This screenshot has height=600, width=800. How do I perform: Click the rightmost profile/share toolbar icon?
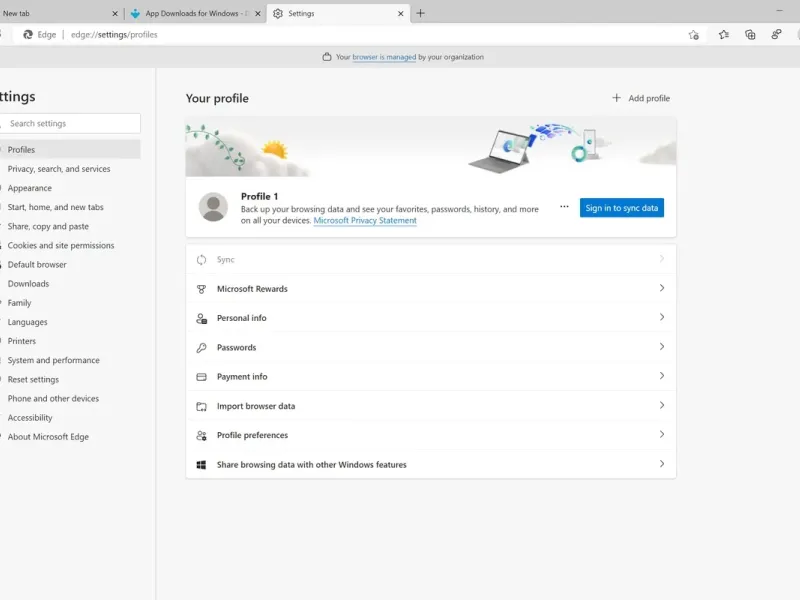point(776,35)
